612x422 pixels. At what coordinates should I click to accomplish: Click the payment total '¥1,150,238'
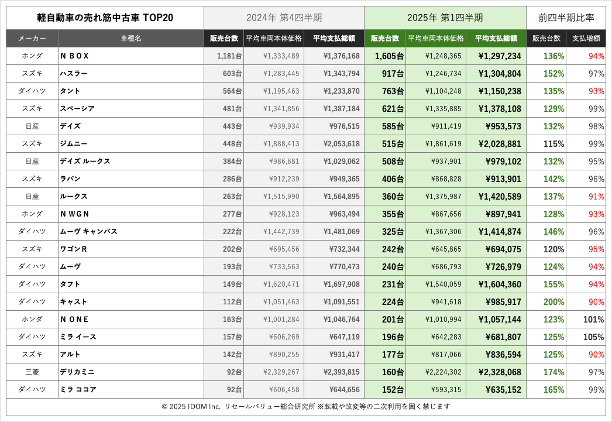click(x=500, y=91)
